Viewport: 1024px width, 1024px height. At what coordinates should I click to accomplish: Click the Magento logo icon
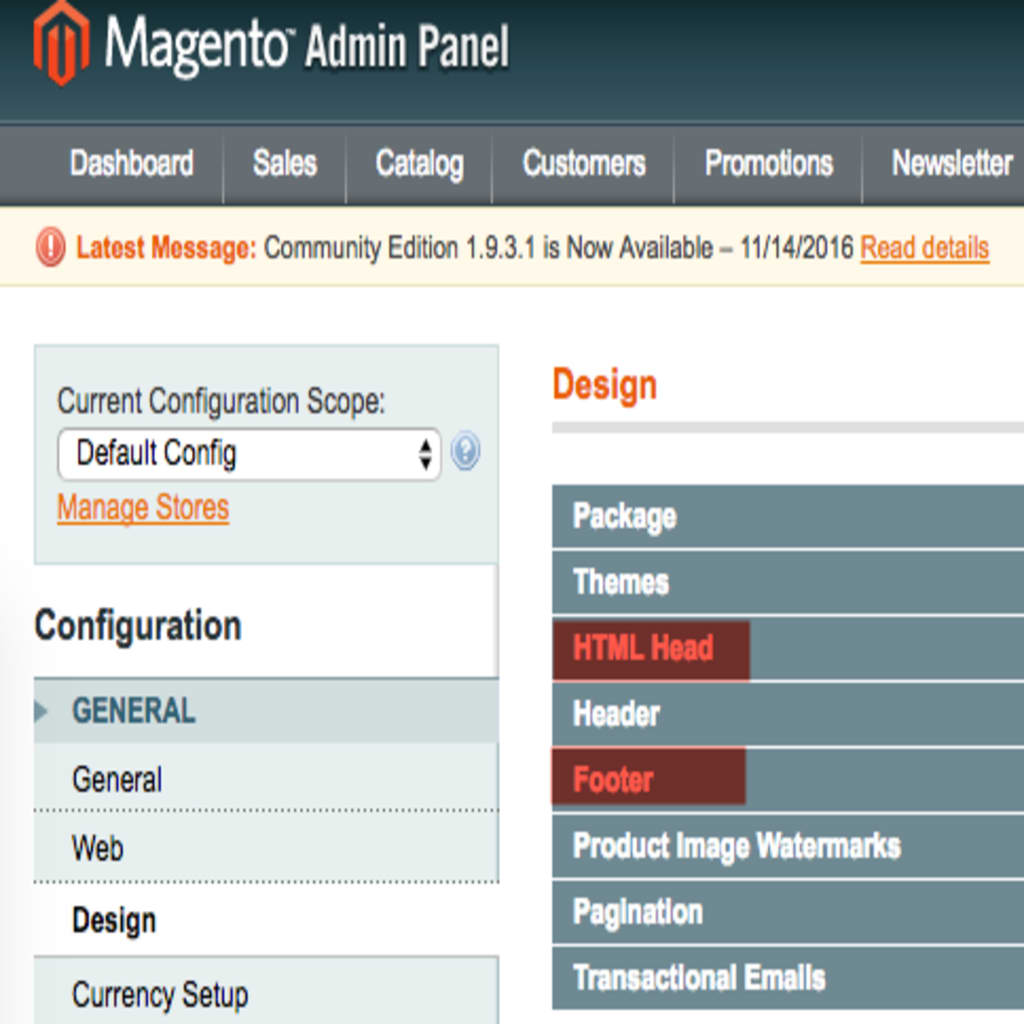[61, 44]
